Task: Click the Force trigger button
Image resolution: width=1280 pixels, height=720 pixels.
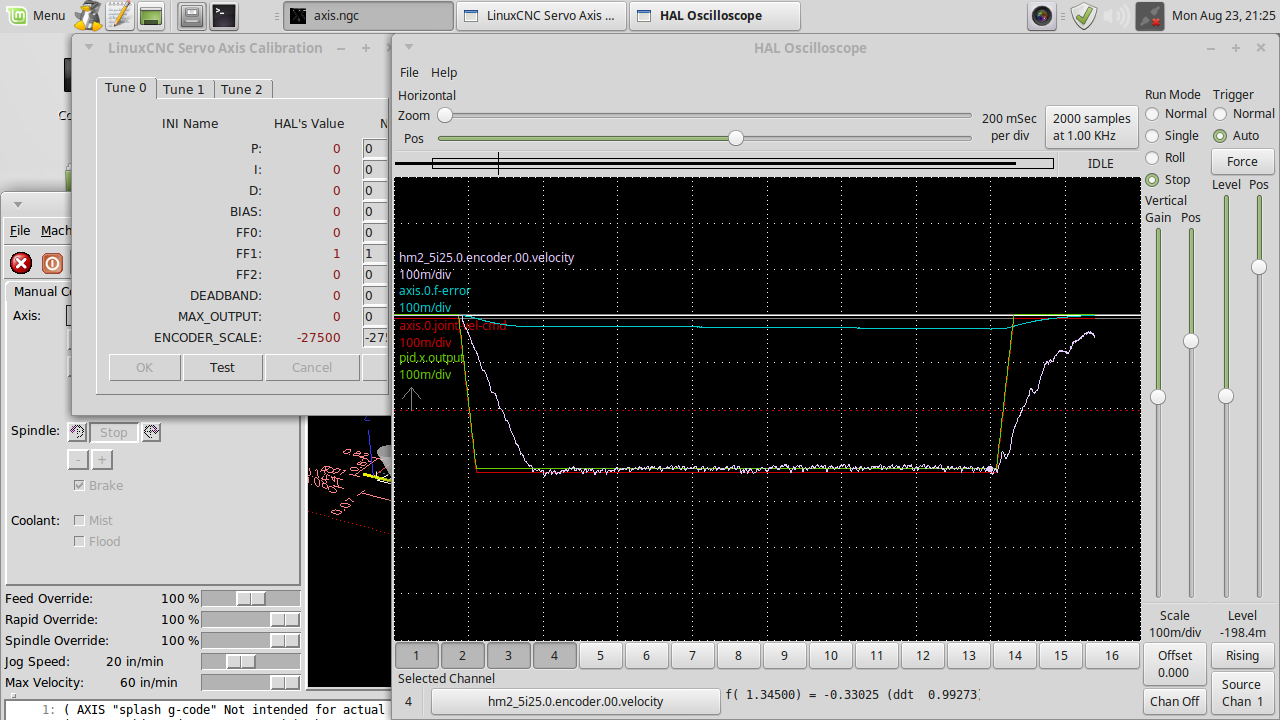Action: (x=1242, y=161)
